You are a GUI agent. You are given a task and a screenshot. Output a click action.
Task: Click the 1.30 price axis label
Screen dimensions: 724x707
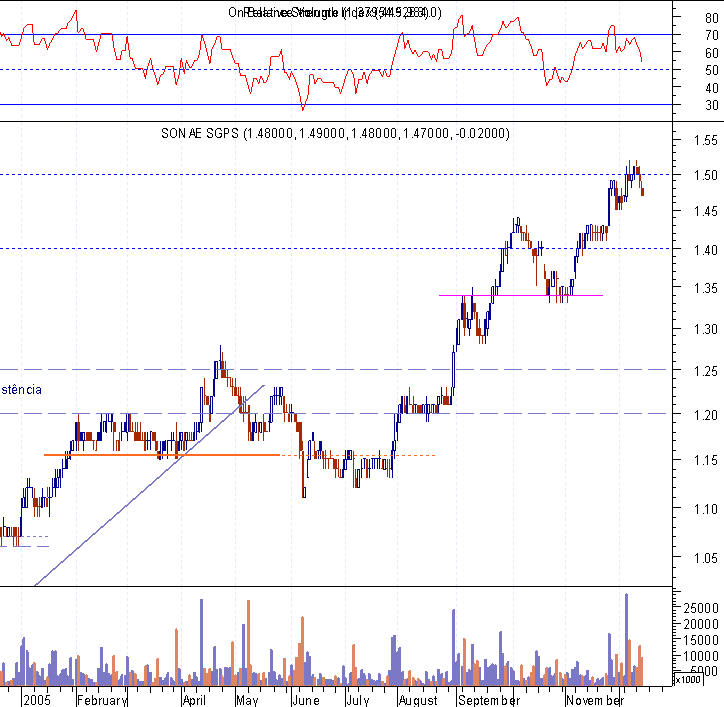point(706,330)
